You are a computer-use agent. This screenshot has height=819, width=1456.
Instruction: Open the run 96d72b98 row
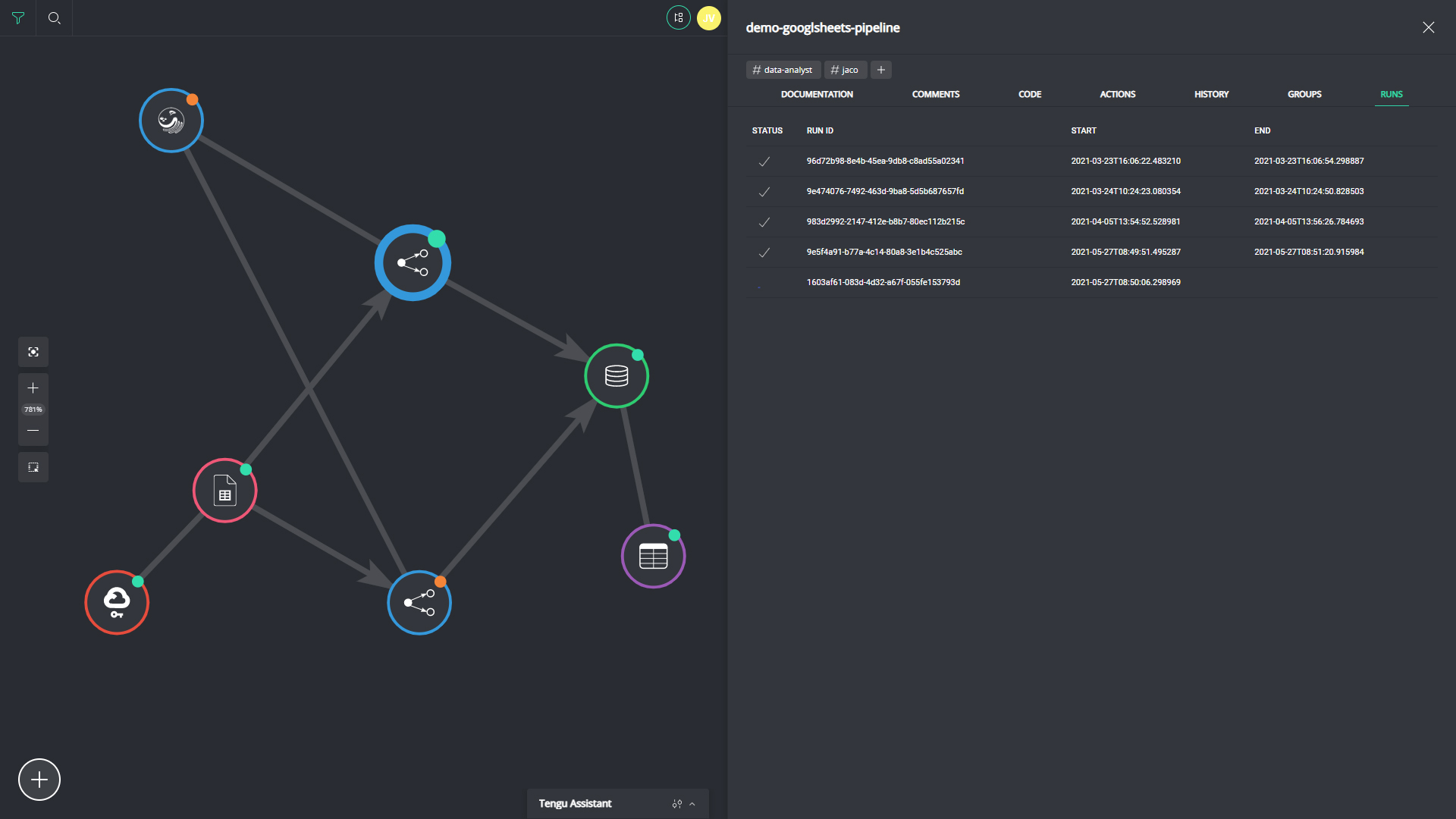(x=885, y=161)
